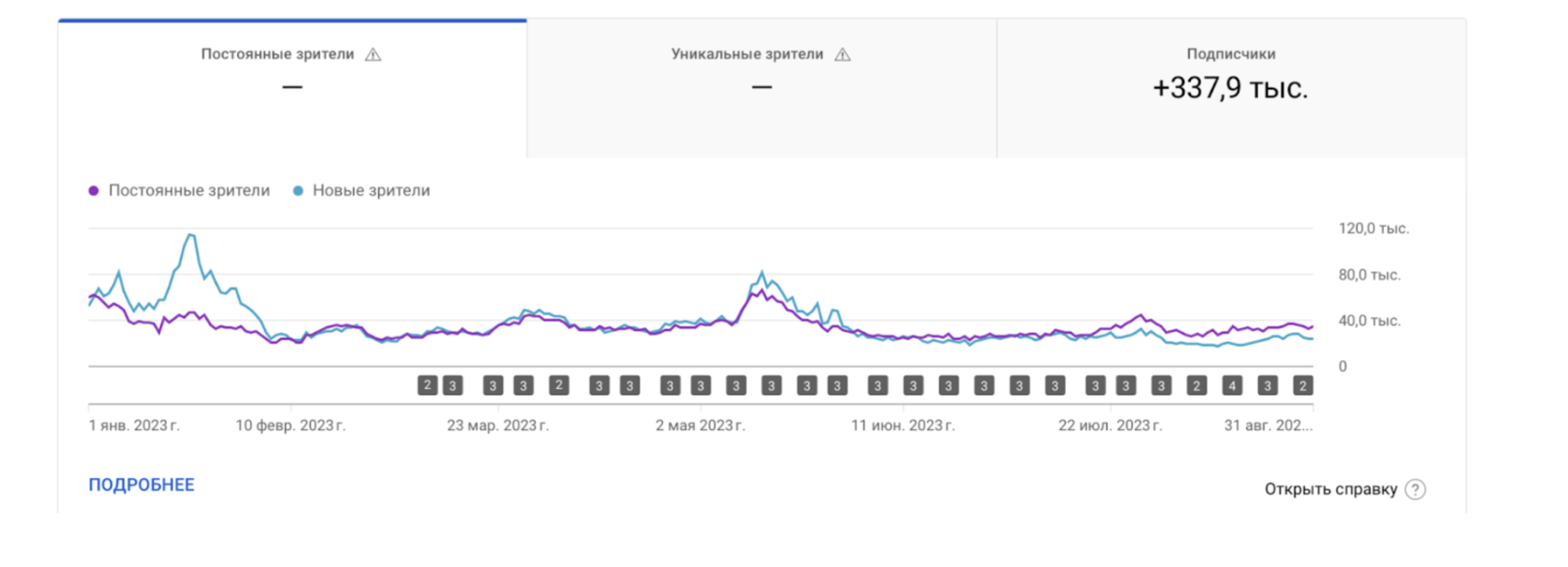Click the 11 июн. 2023 г. date label

(903, 425)
